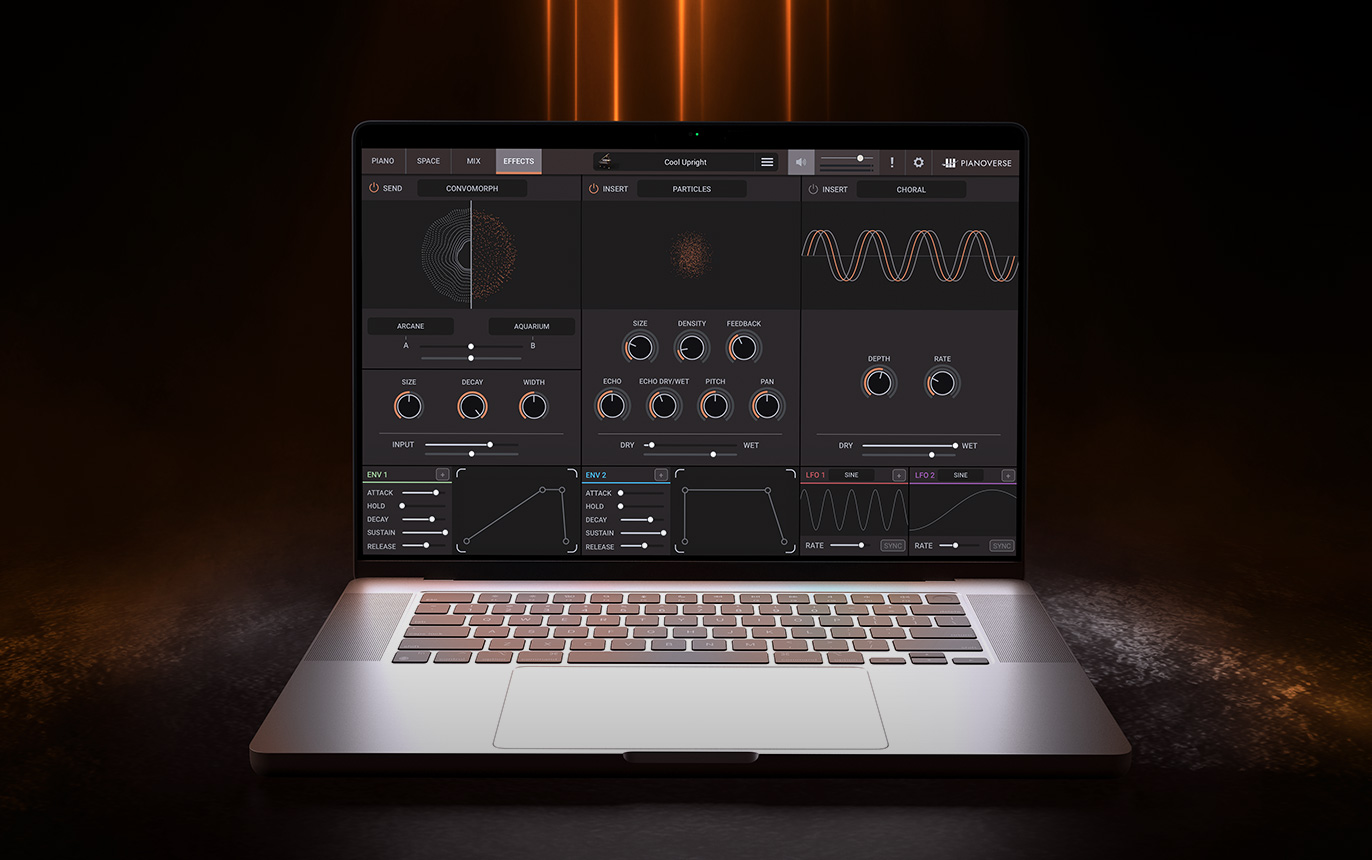Select the MIX tab
This screenshot has width=1372, height=860.
[x=472, y=161]
